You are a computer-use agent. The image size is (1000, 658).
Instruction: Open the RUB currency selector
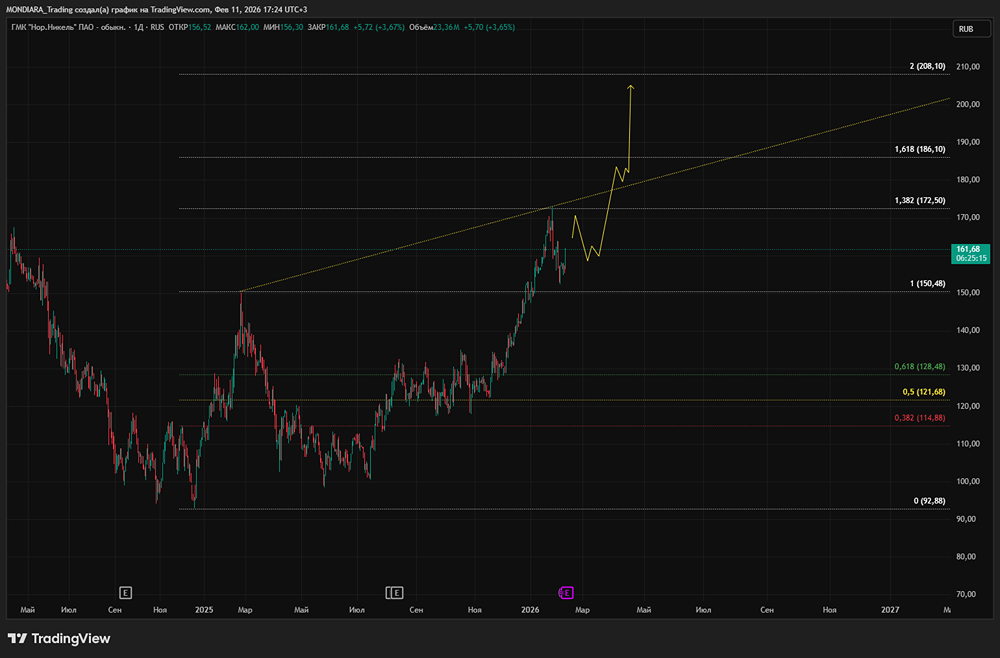tap(971, 29)
